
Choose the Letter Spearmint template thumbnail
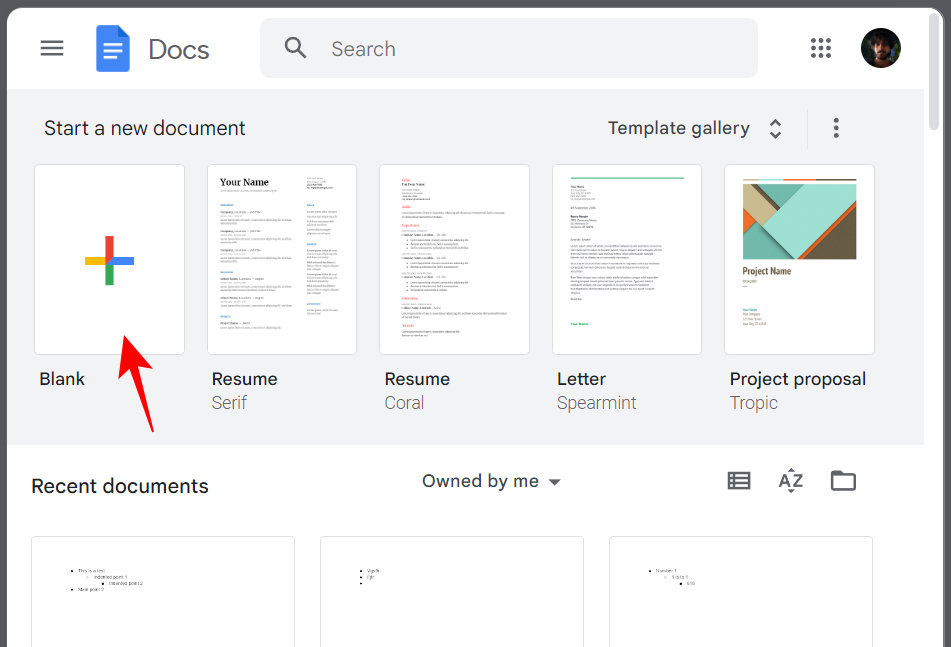(x=627, y=260)
